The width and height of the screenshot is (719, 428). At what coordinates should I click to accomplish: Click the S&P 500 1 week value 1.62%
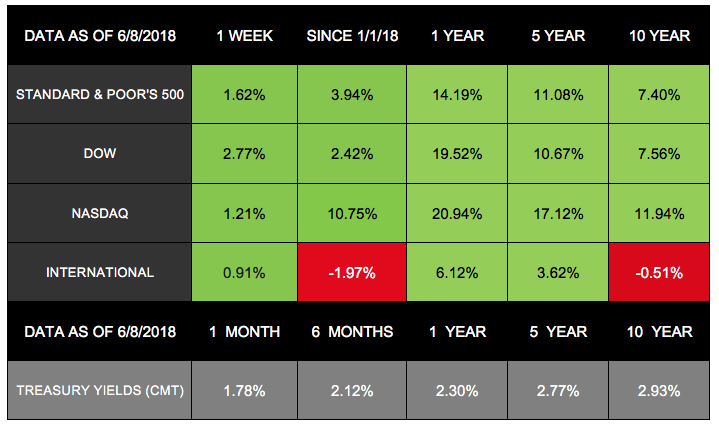pos(244,95)
